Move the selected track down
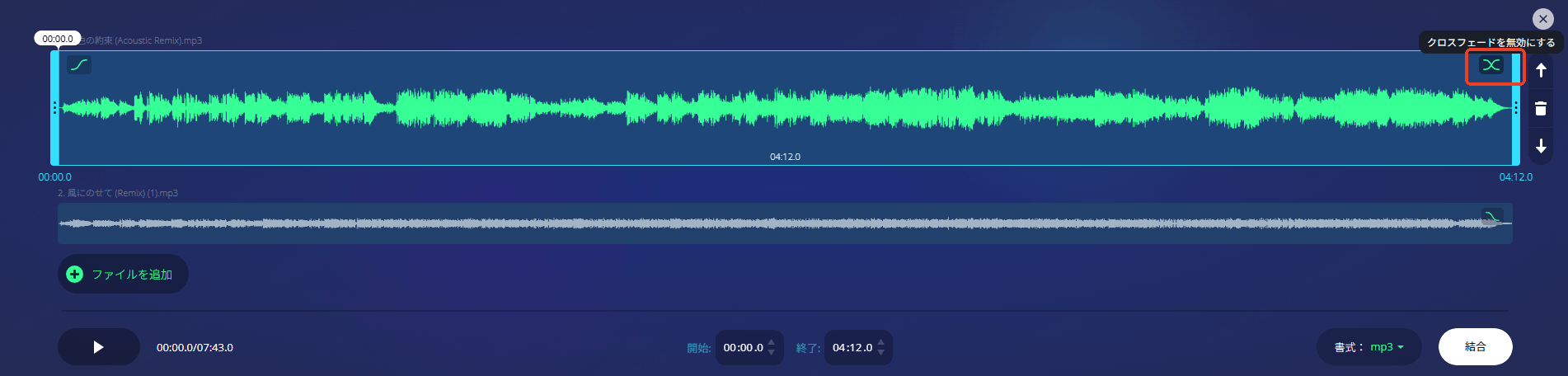 1541,147
